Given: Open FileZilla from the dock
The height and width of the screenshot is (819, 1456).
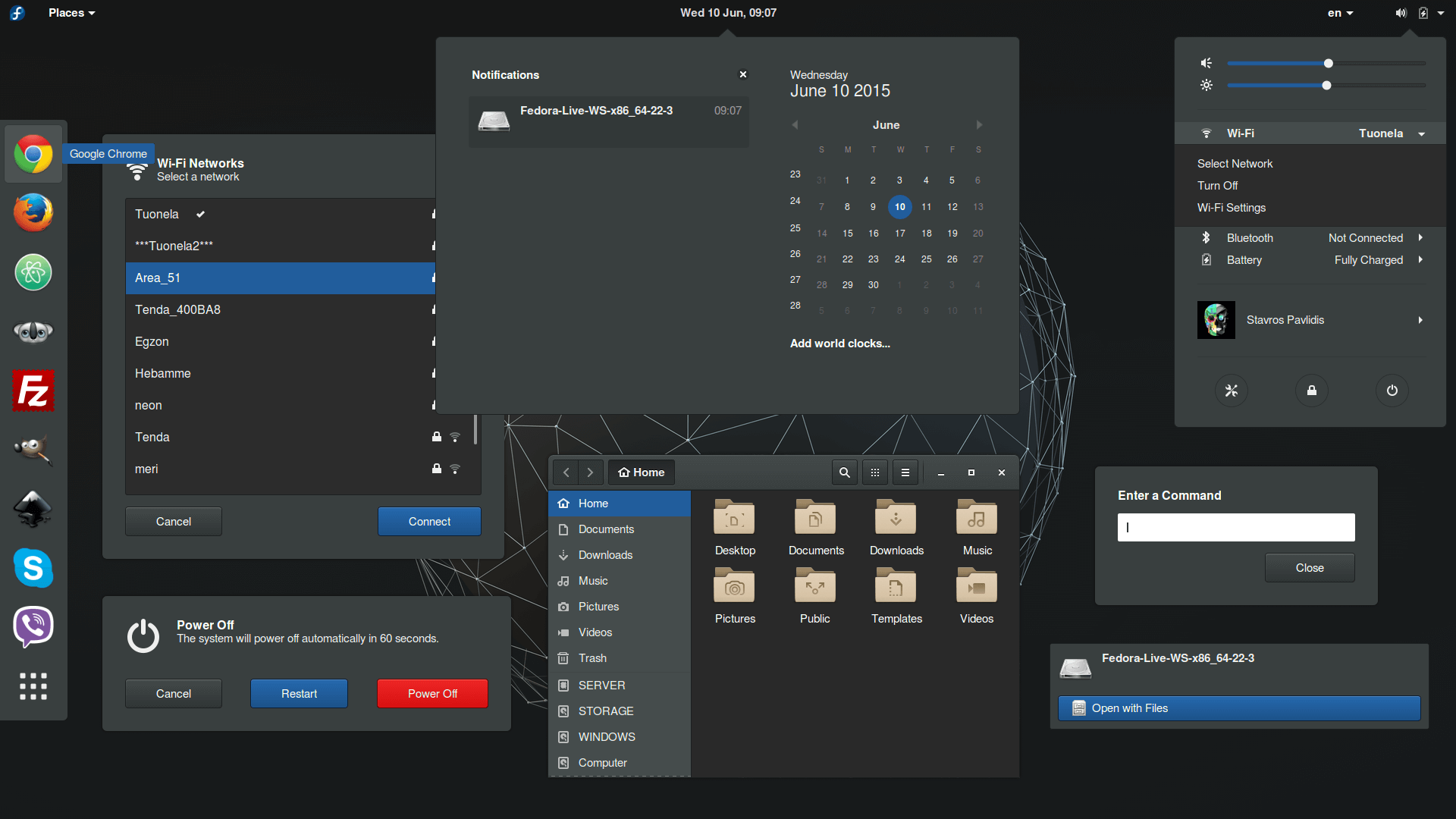Looking at the screenshot, I should point(33,391).
